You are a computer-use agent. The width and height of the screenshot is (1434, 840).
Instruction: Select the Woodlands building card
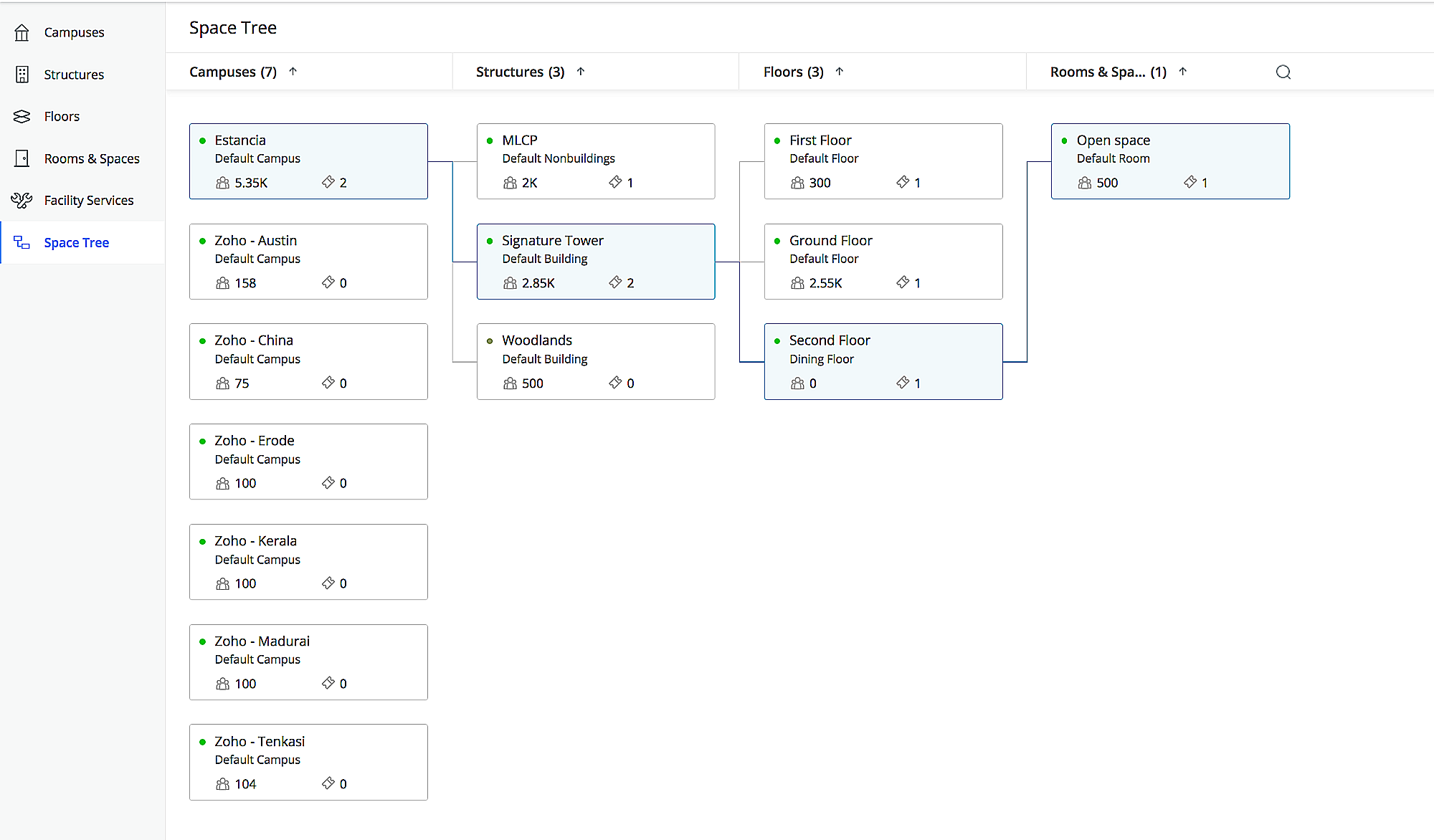pos(595,361)
